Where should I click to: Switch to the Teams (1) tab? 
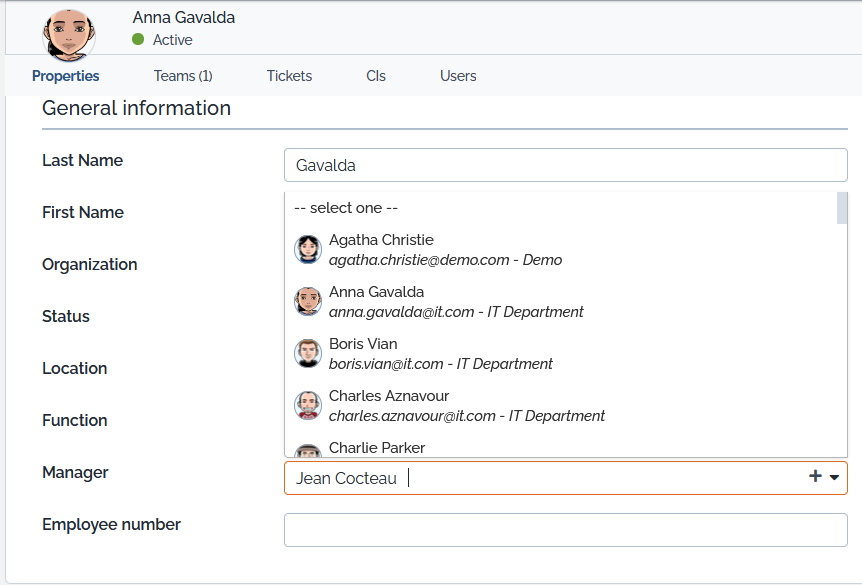[x=183, y=76]
